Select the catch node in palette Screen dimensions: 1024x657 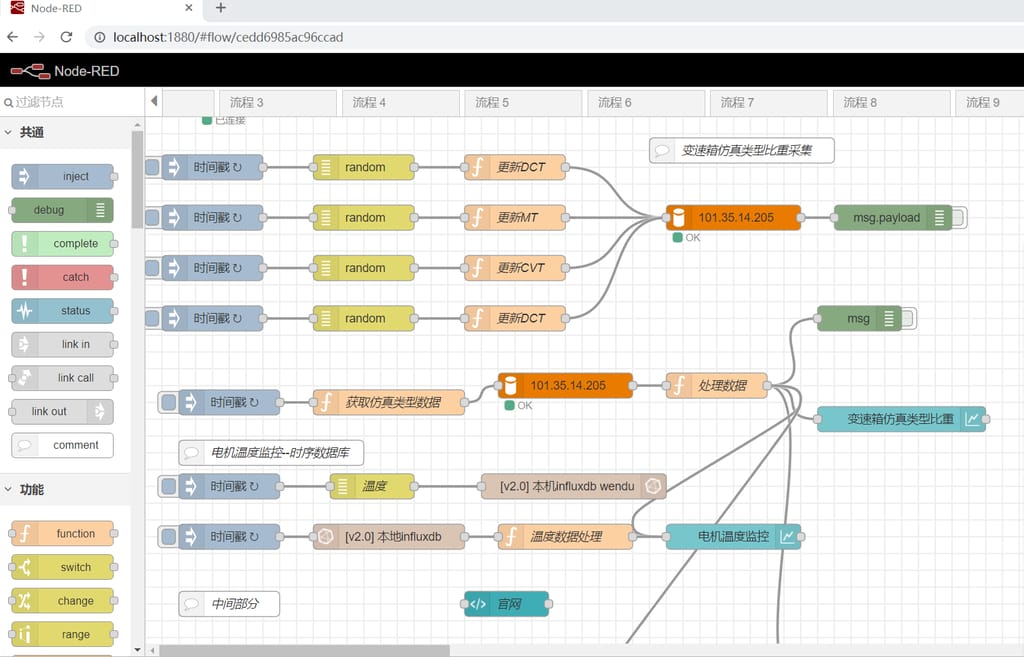(63, 277)
